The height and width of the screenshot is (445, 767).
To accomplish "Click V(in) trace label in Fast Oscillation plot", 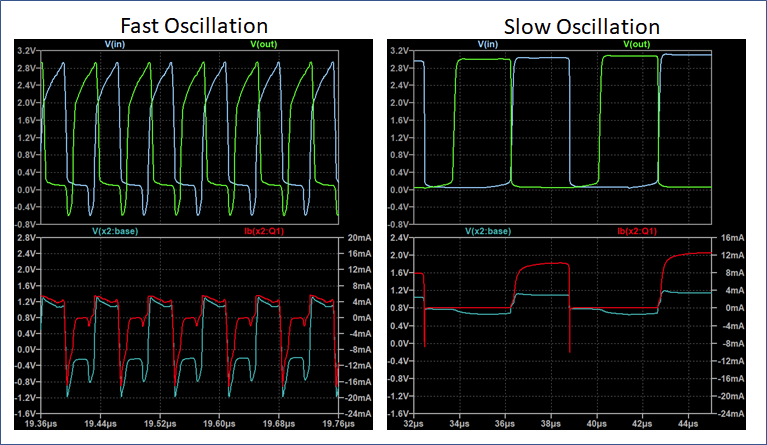I will point(116,45).
